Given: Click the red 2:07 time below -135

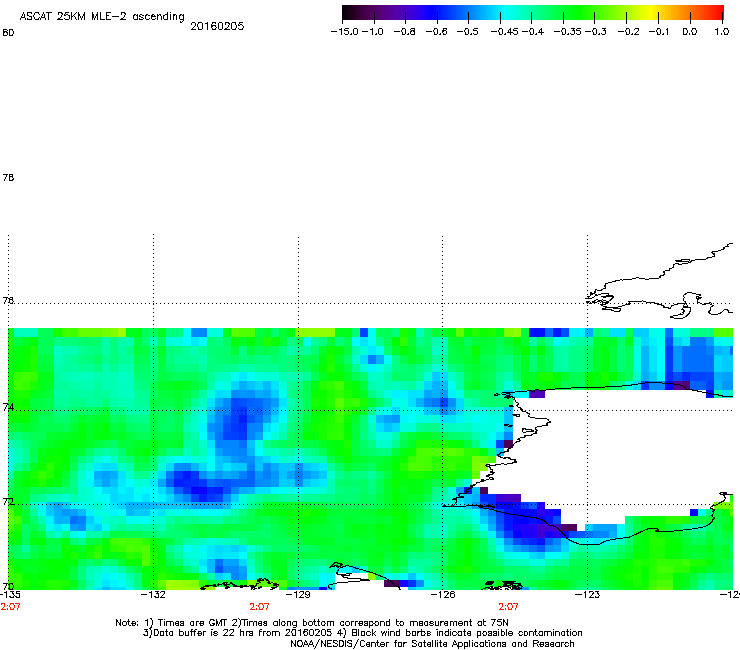Looking at the screenshot, I should pos(10,607).
